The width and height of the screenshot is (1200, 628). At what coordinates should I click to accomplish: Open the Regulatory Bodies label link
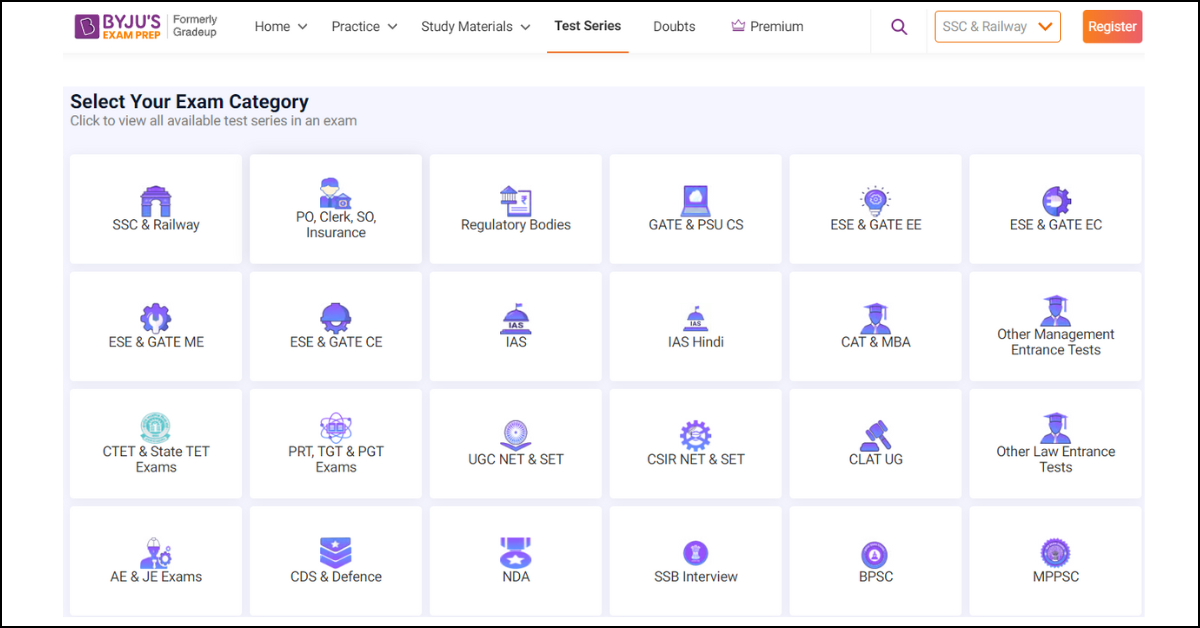(x=516, y=225)
